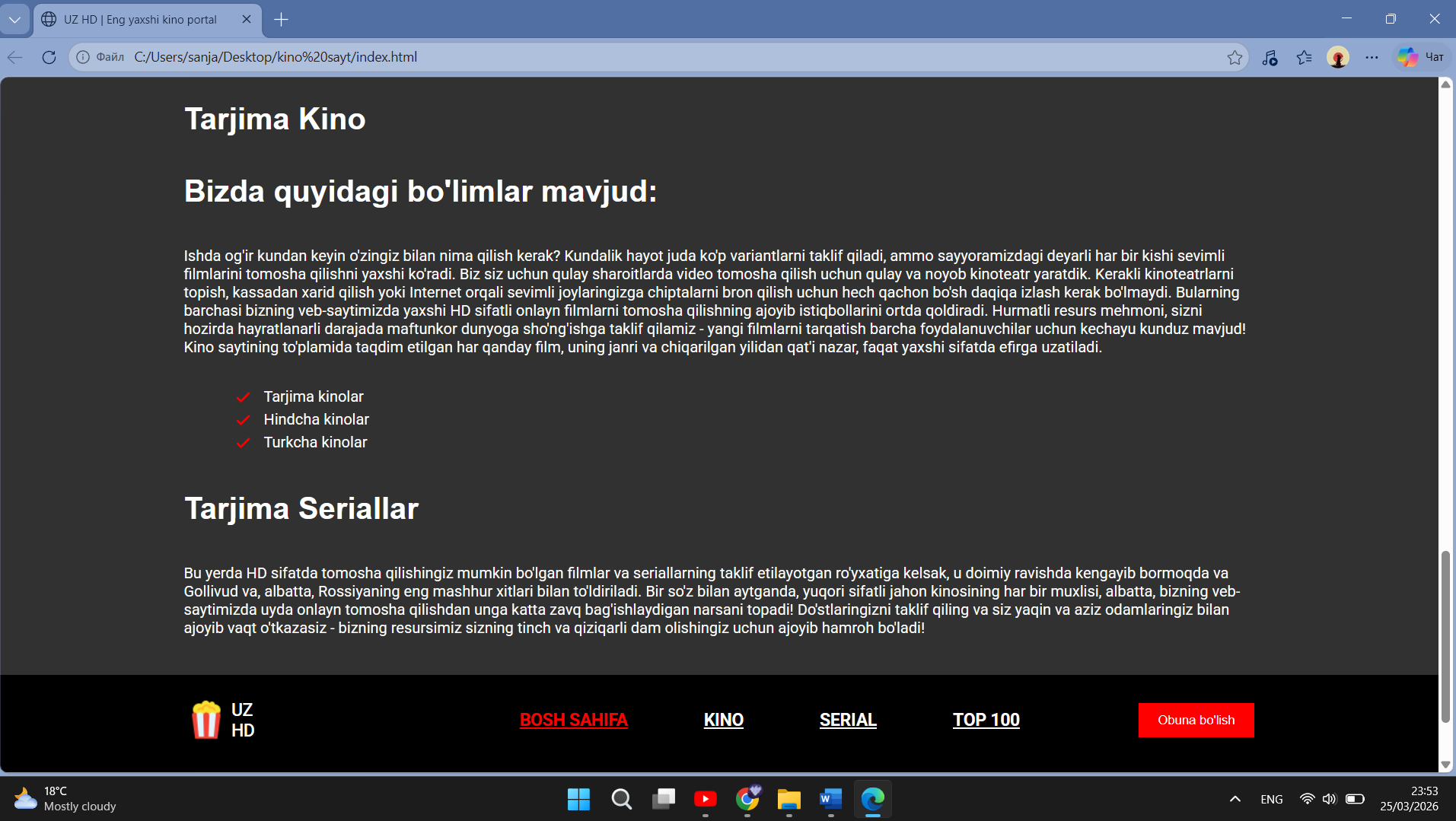Click the site information icon in address bar
1456x821 pixels.
[x=83, y=57]
